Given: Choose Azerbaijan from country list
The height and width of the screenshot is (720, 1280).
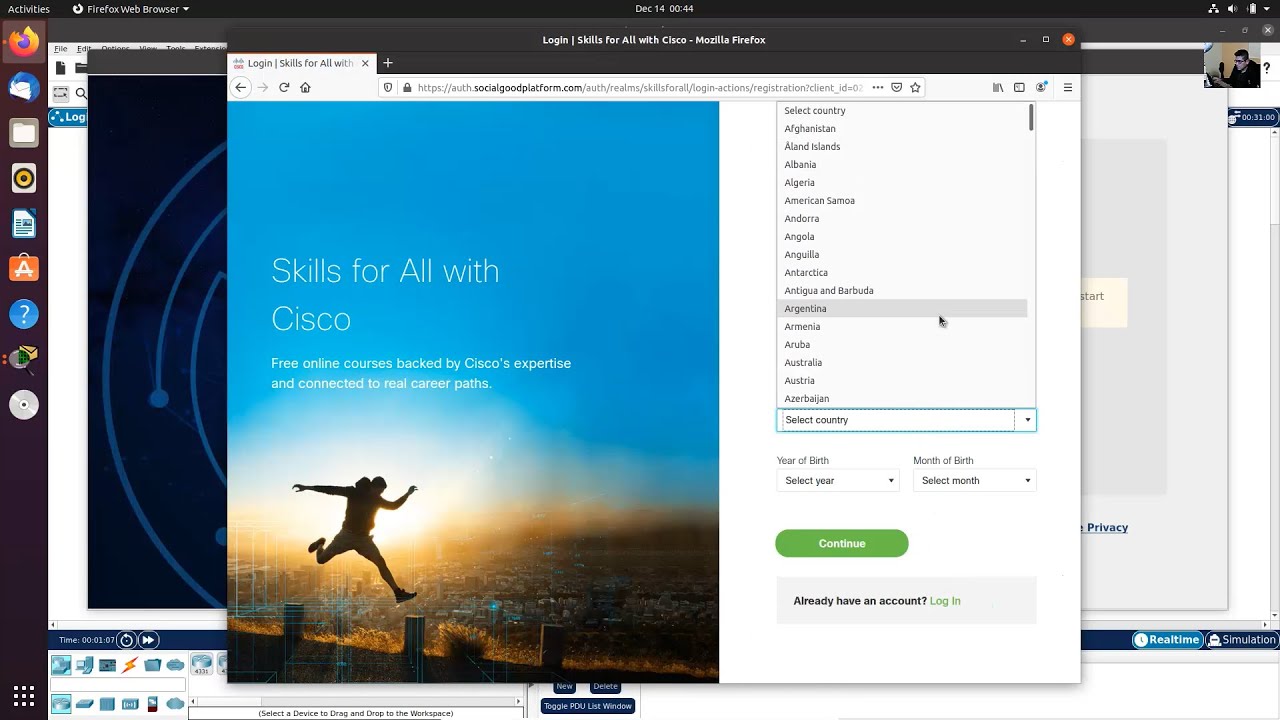Looking at the screenshot, I should (902, 399).
